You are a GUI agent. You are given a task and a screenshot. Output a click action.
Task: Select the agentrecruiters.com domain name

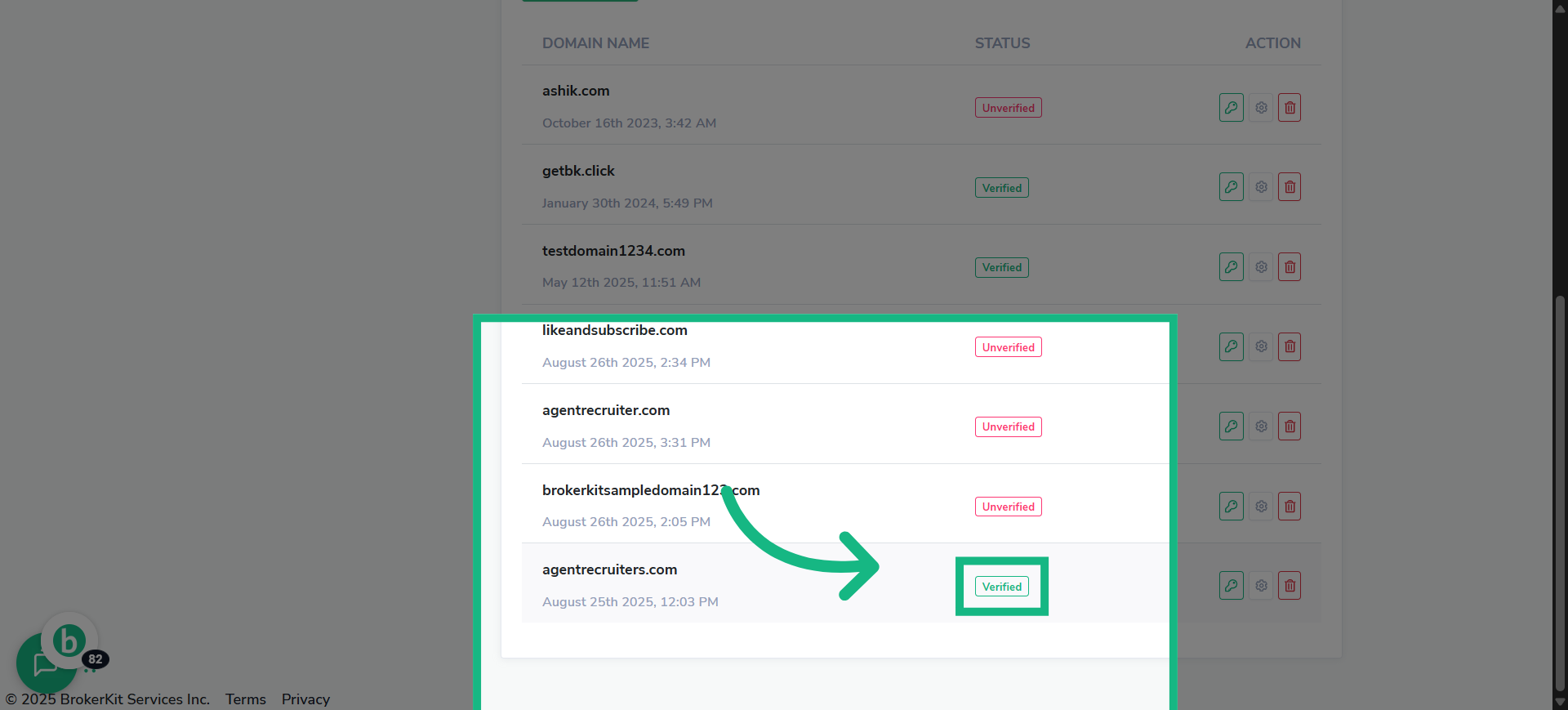click(x=609, y=569)
